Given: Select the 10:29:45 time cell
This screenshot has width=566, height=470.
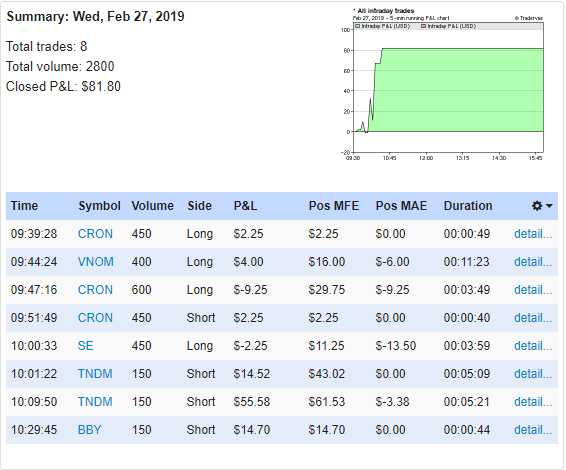Looking at the screenshot, I should [x=34, y=430].
